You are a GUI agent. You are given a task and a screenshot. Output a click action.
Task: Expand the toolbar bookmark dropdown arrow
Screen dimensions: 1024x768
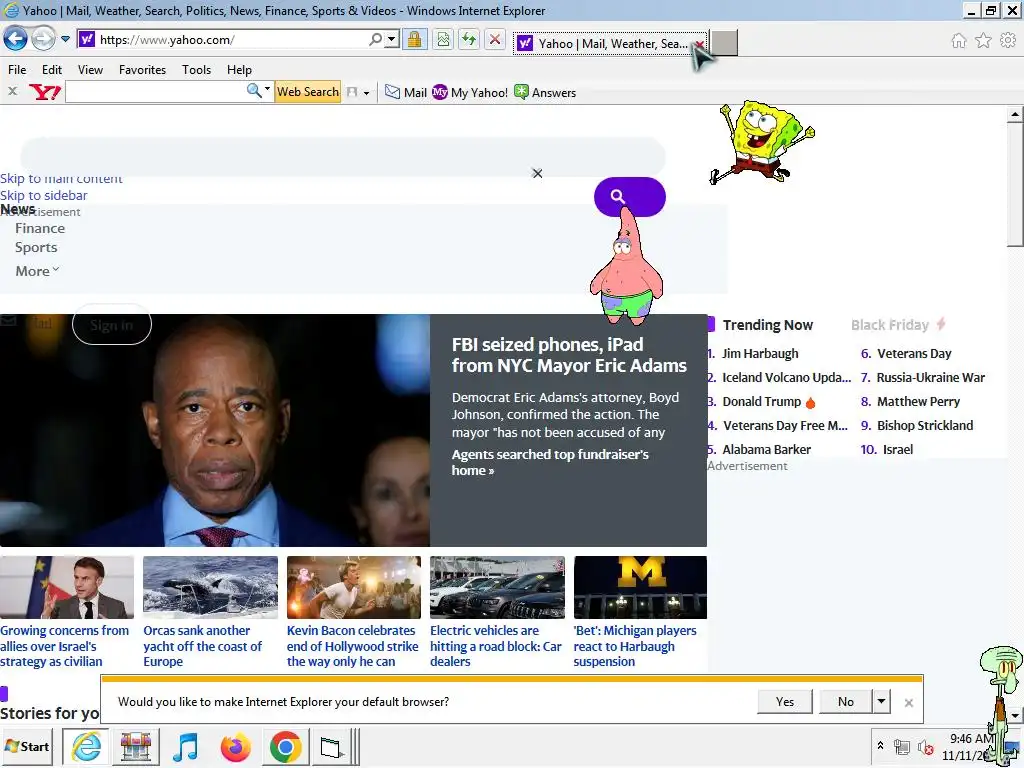click(x=366, y=93)
